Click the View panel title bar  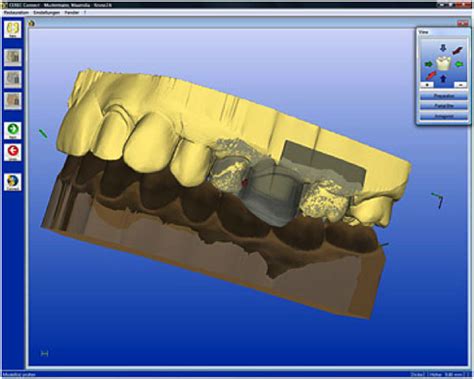(x=444, y=32)
